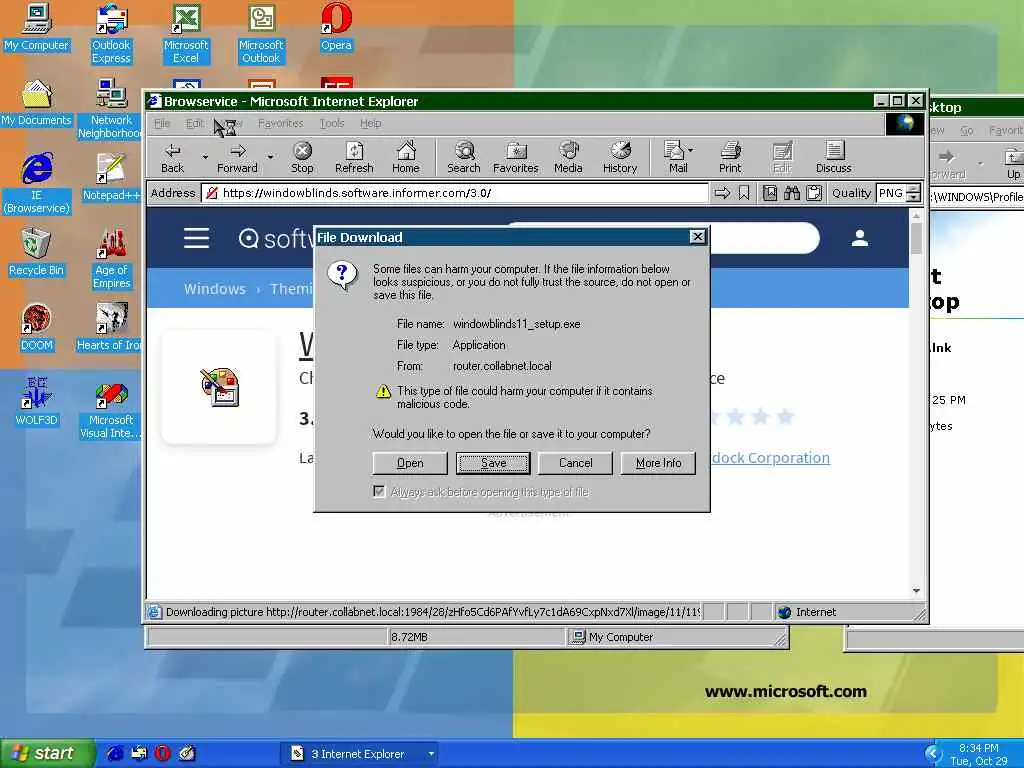Click the book with bookmark icon
This screenshot has width=1024, height=768.
pos(770,193)
